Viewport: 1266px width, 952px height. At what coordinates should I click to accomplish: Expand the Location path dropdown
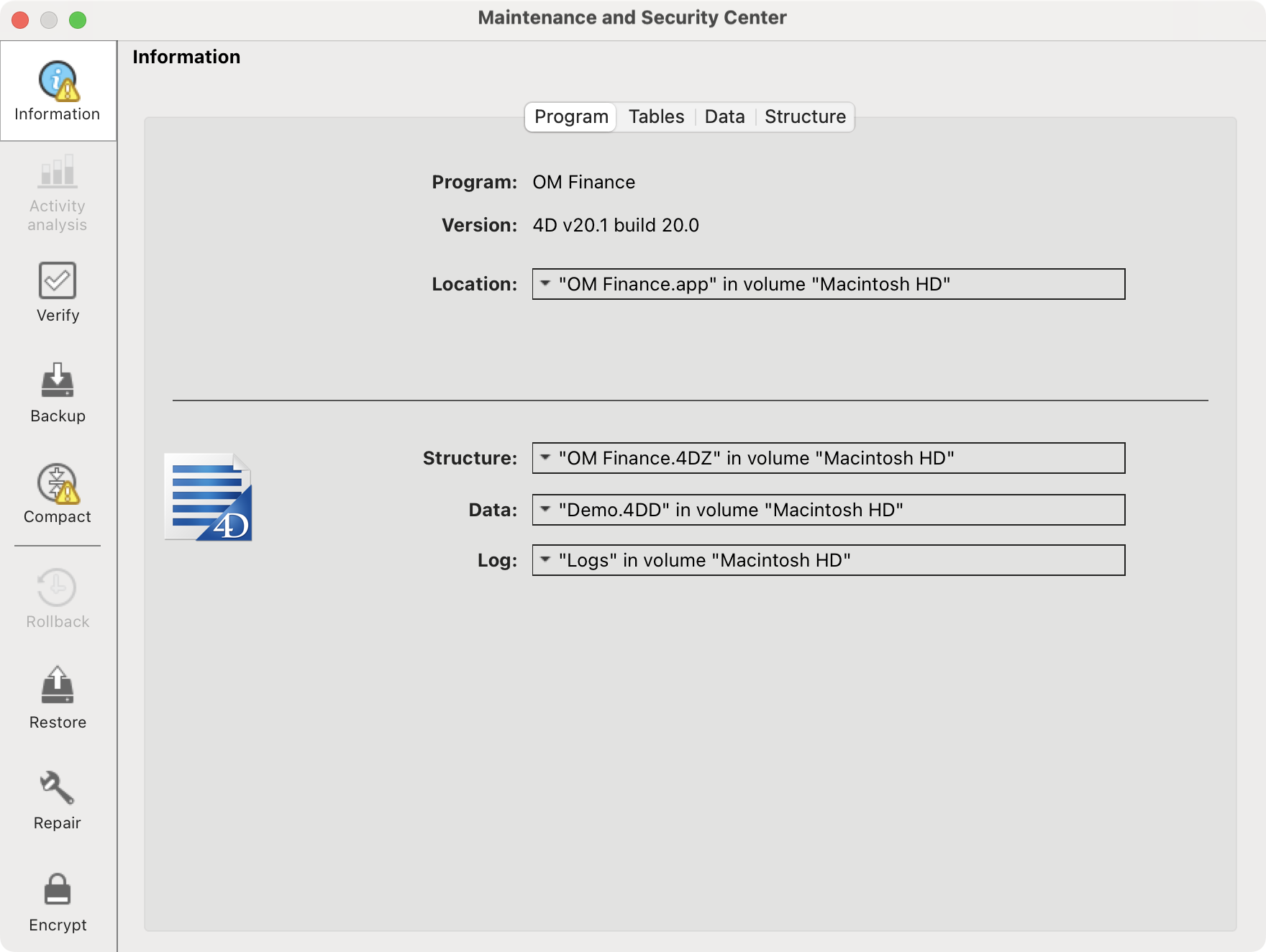point(545,284)
